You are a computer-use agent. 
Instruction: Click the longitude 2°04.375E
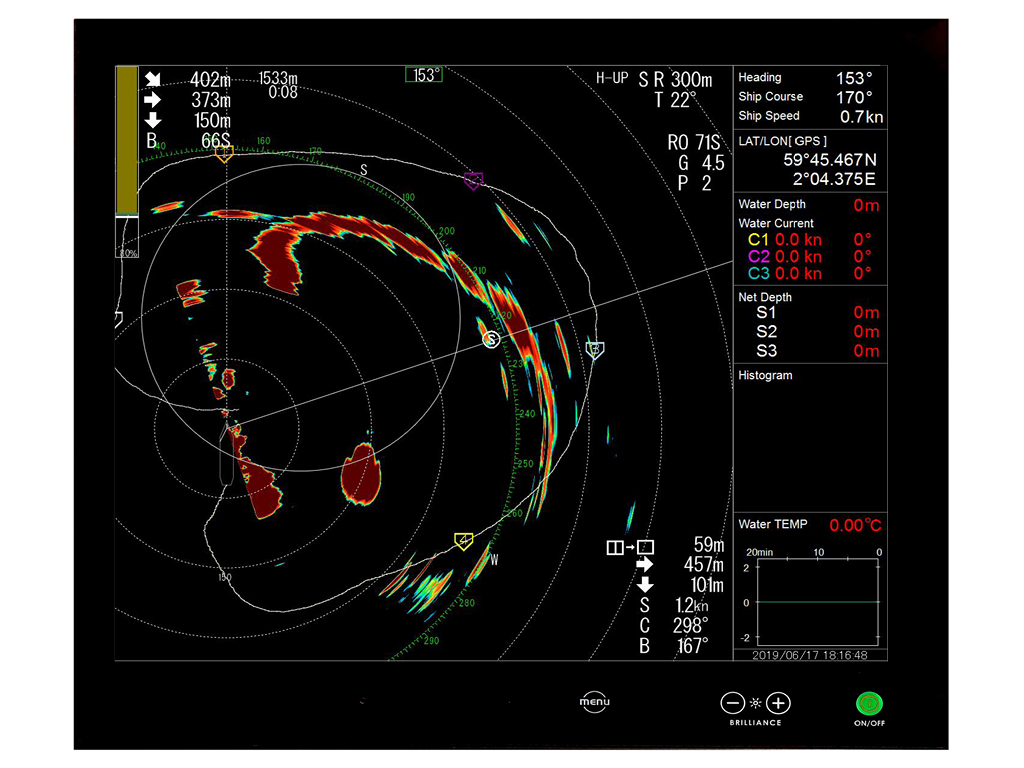pos(834,179)
